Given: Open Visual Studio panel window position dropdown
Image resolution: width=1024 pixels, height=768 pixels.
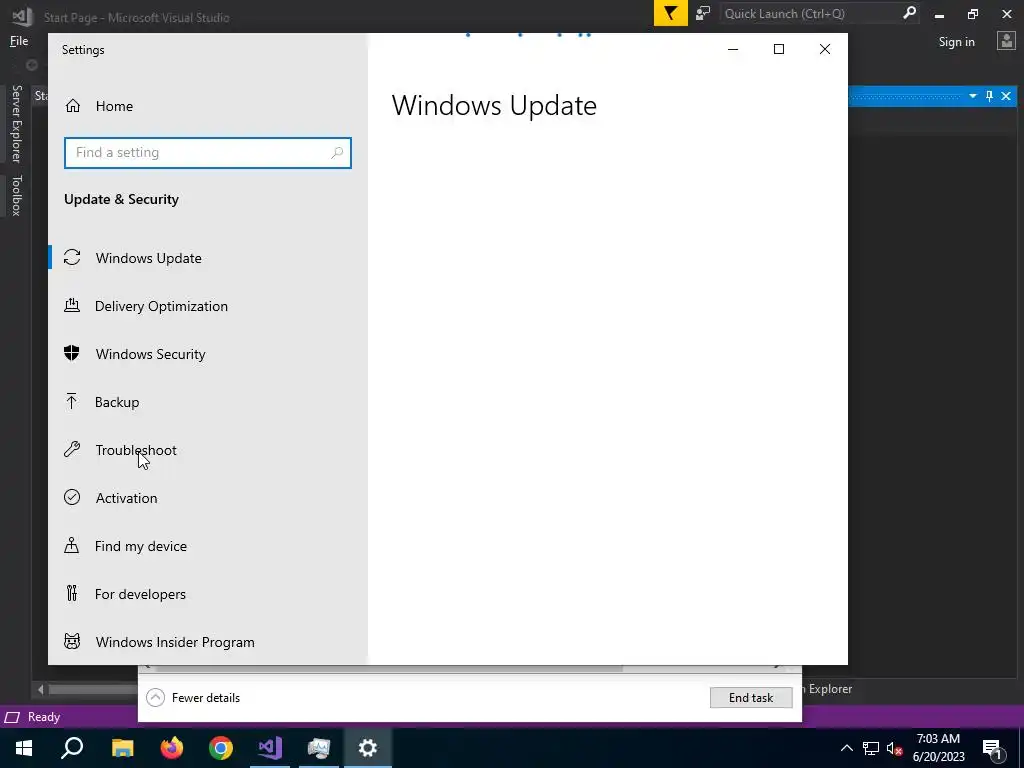Looking at the screenshot, I should pos(972,96).
